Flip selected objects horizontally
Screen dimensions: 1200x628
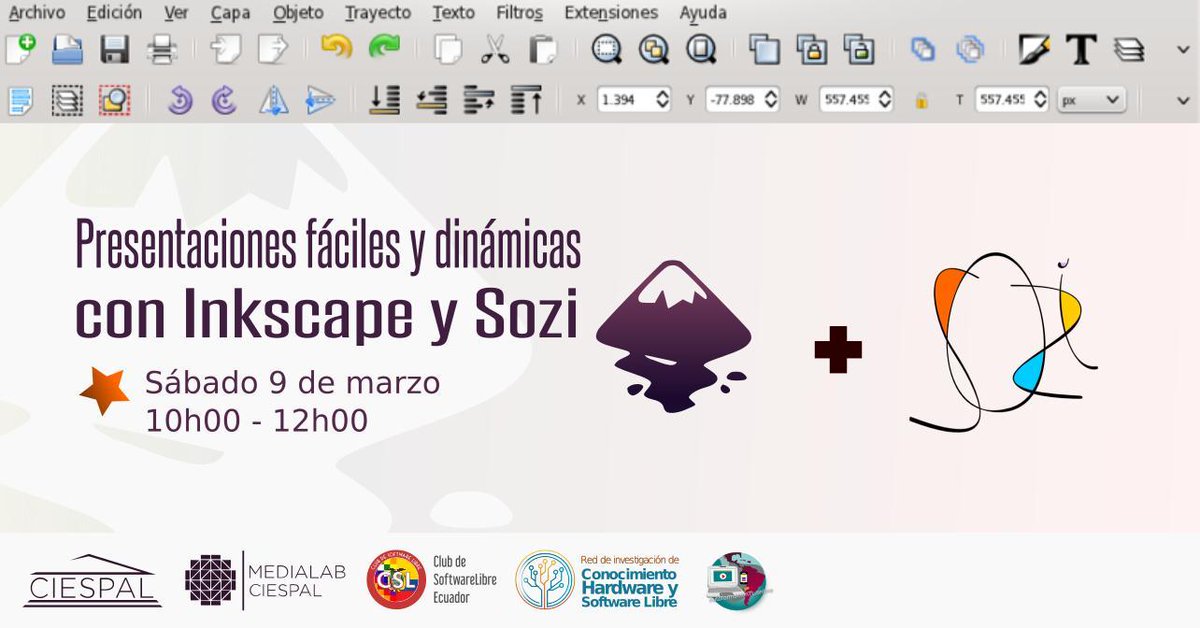[273, 100]
